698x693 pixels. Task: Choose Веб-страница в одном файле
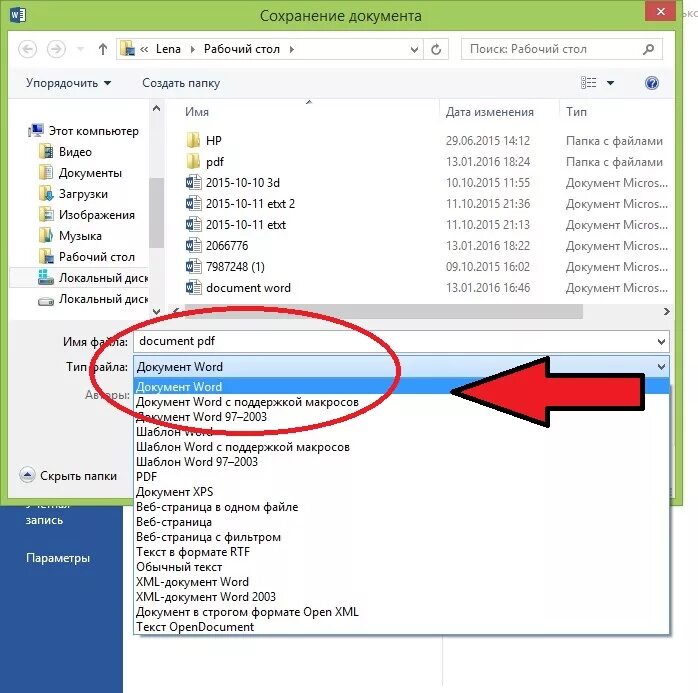coord(402,507)
